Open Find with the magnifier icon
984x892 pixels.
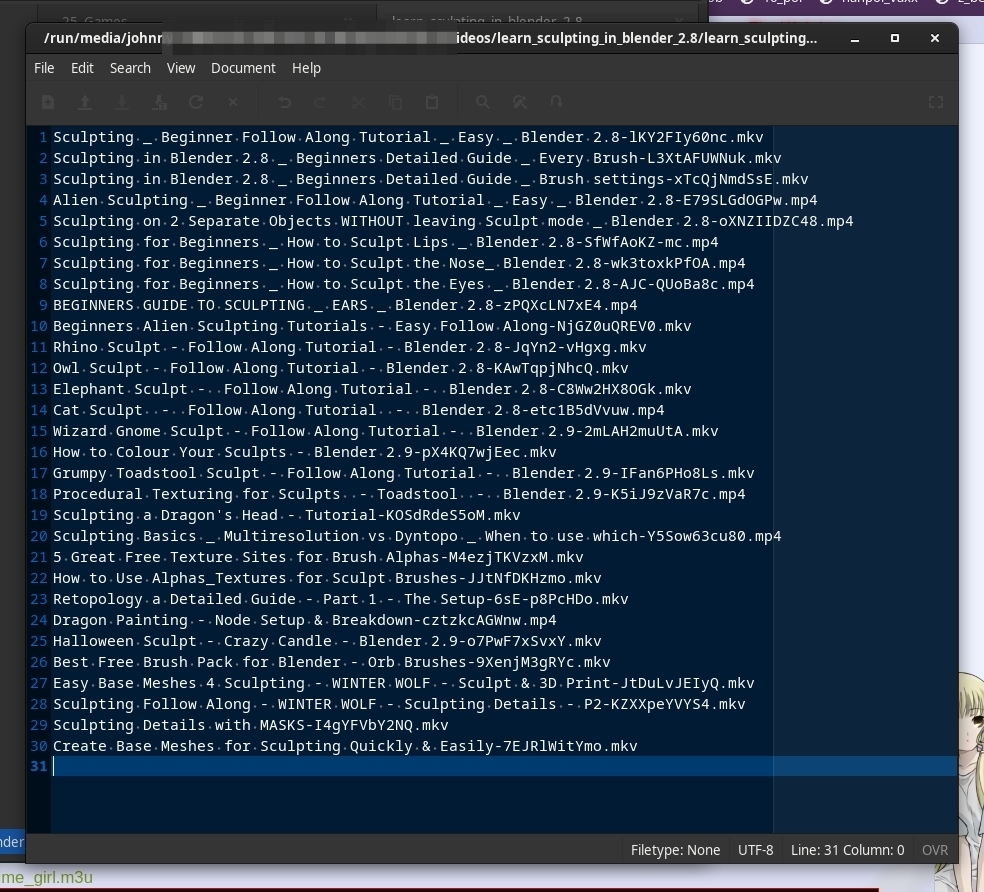[x=483, y=102]
